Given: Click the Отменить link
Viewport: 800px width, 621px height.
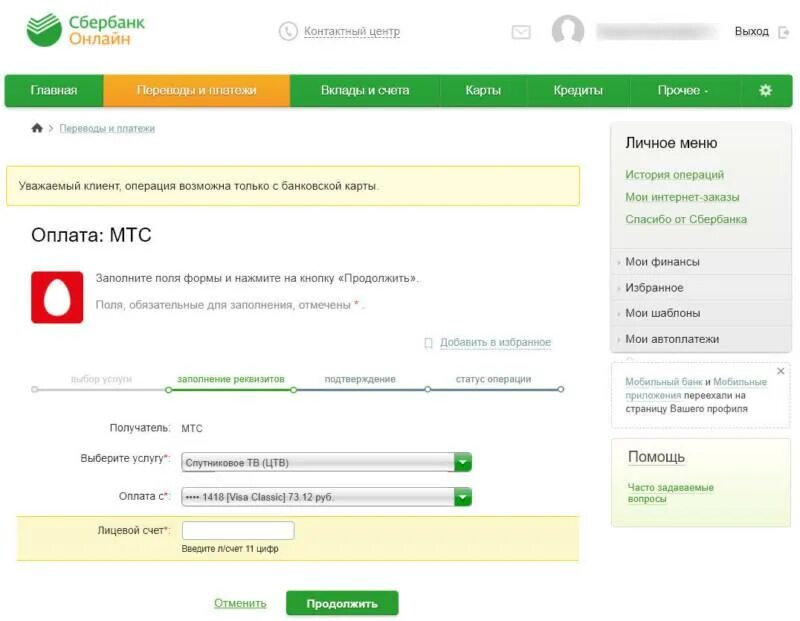Looking at the screenshot, I should (240, 603).
